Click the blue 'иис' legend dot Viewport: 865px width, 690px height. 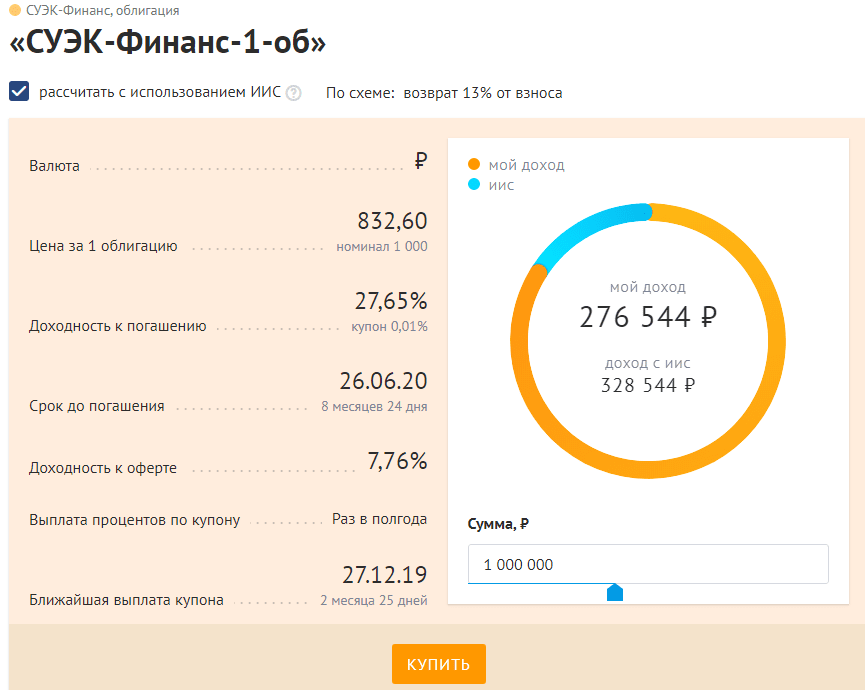474,184
